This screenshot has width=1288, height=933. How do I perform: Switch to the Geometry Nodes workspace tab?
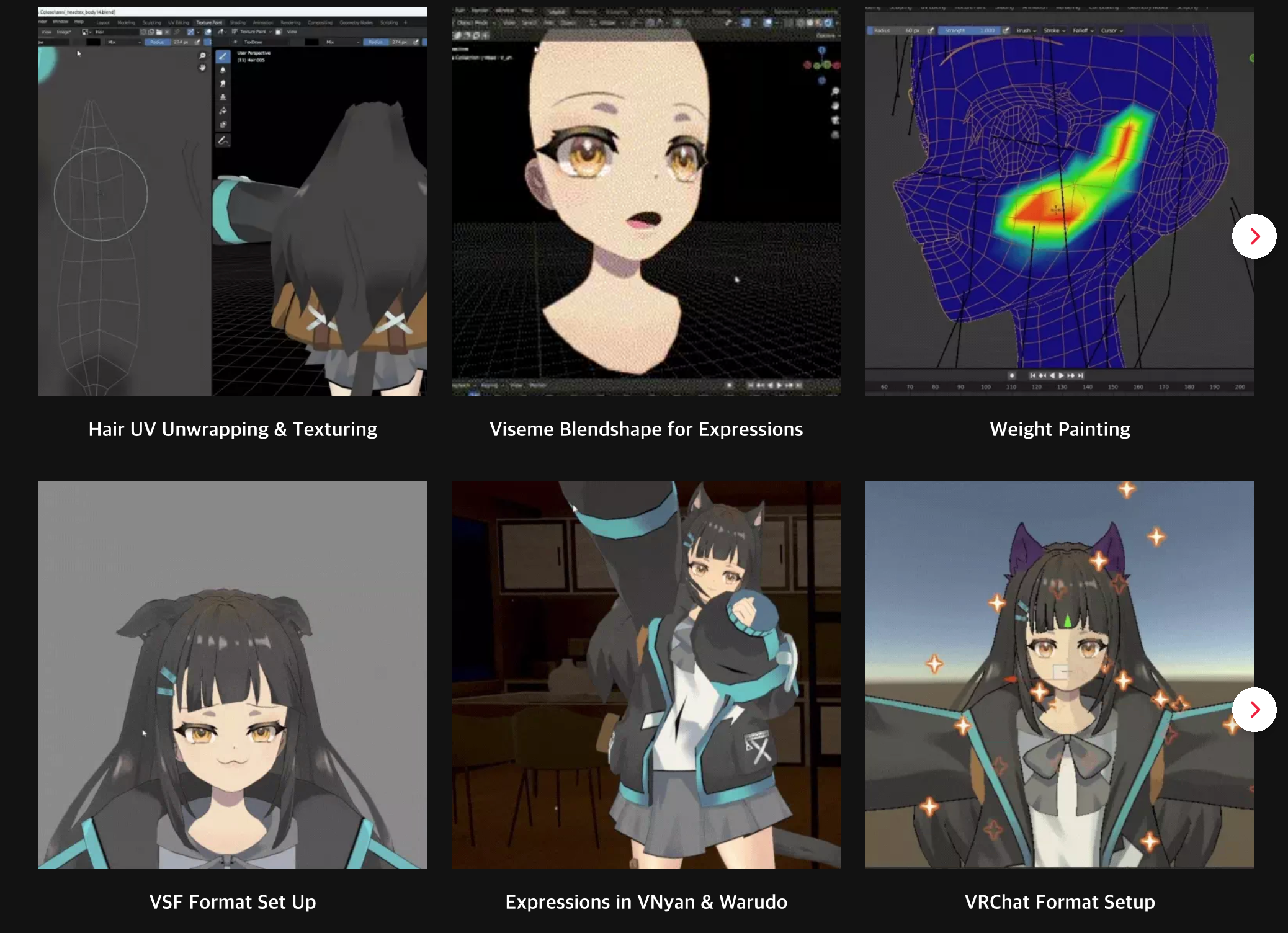click(x=356, y=22)
